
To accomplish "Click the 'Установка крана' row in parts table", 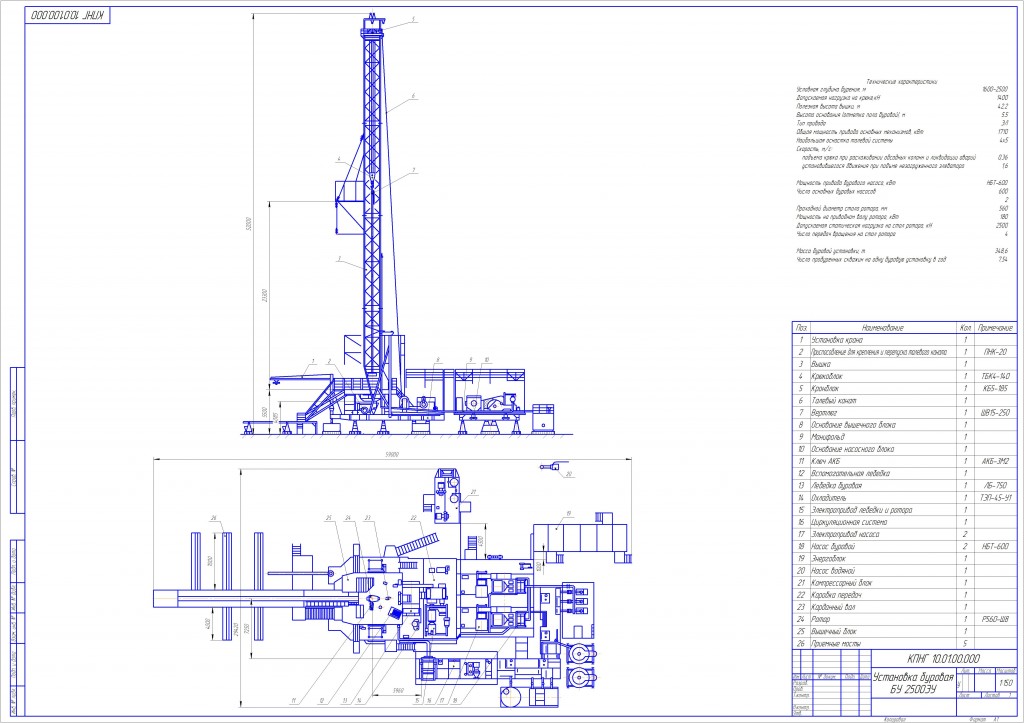I will tap(837, 340).
